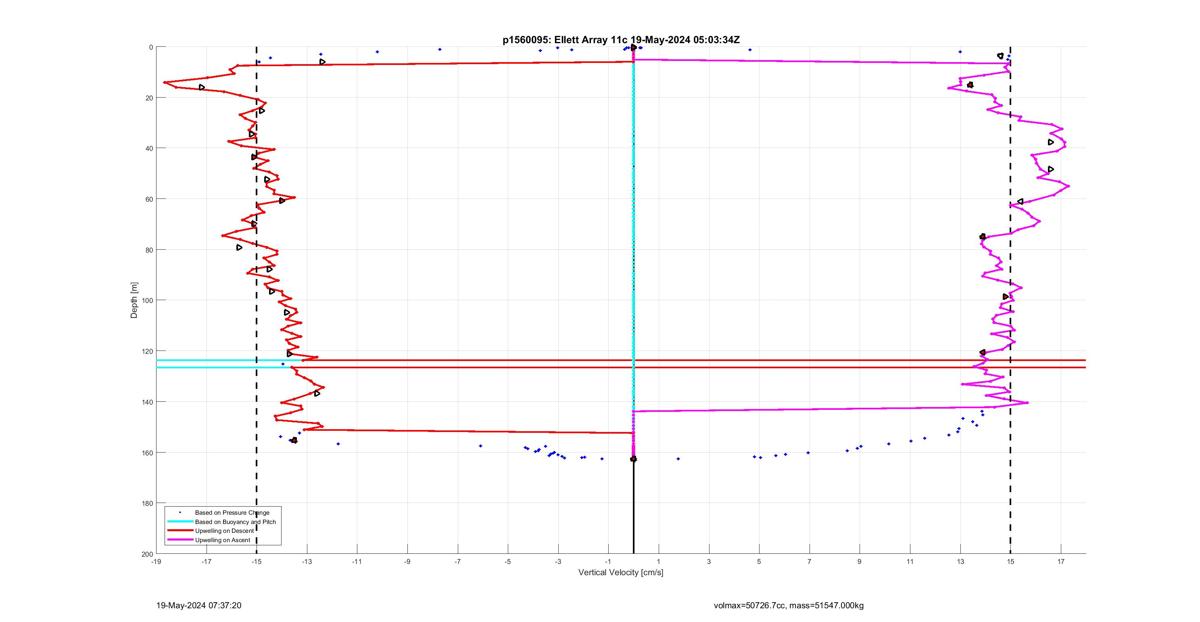Click the depth axis tick label 40
The width and height of the screenshot is (1200, 622).
[x=147, y=148]
